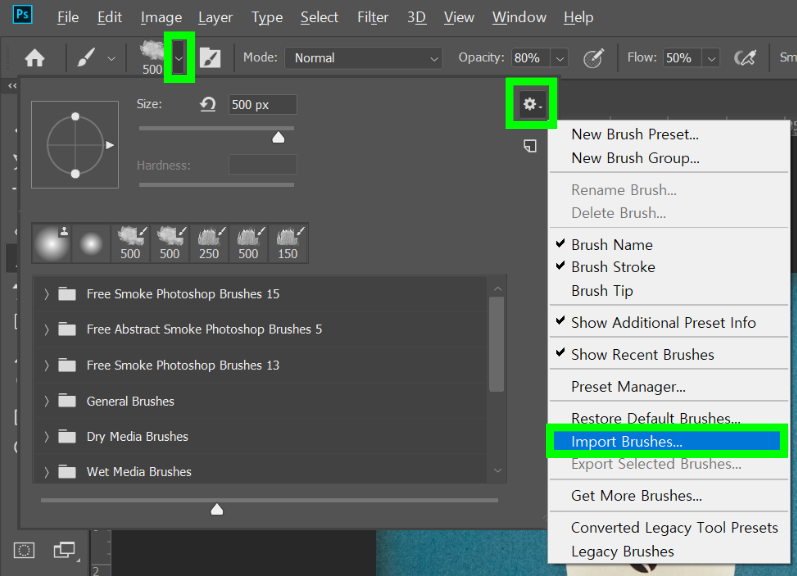Expand the Wet Media Brushes group
Viewport: 797px width, 576px height.
pos(46,472)
